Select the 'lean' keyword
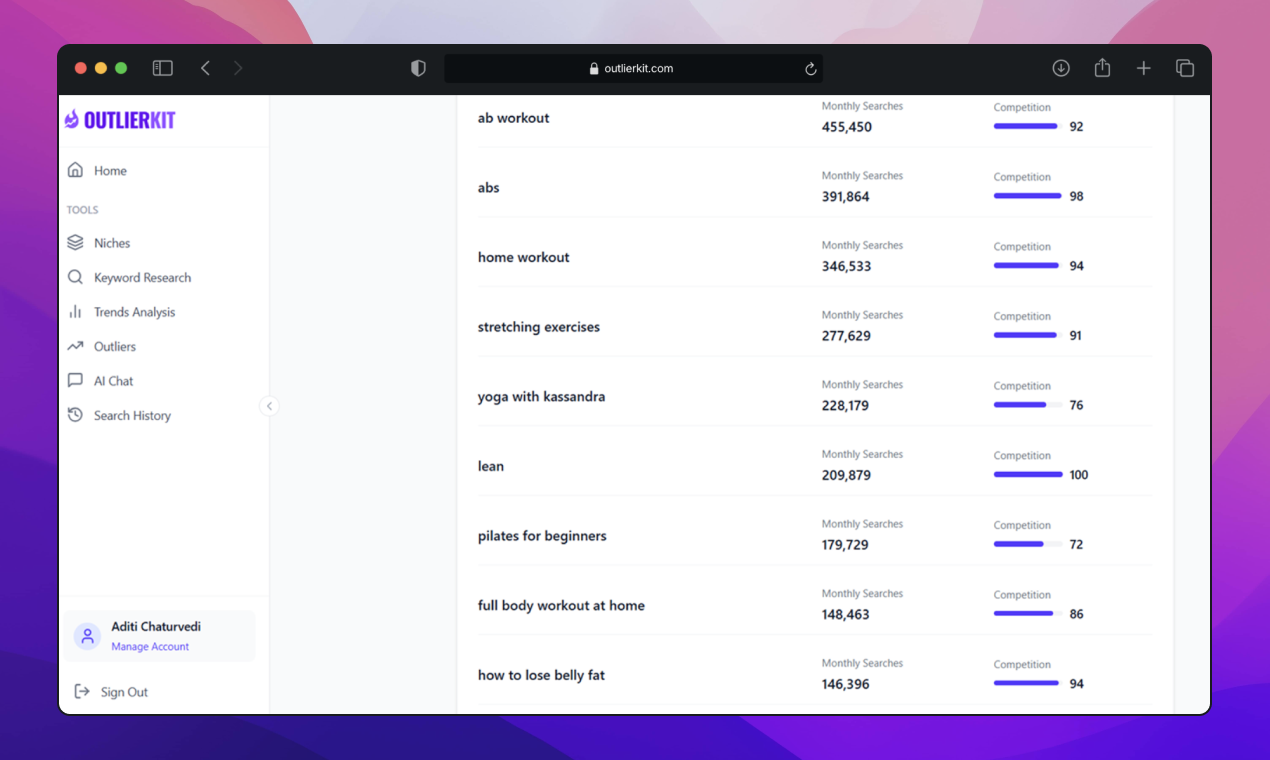The height and width of the screenshot is (760, 1270). click(x=491, y=466)
